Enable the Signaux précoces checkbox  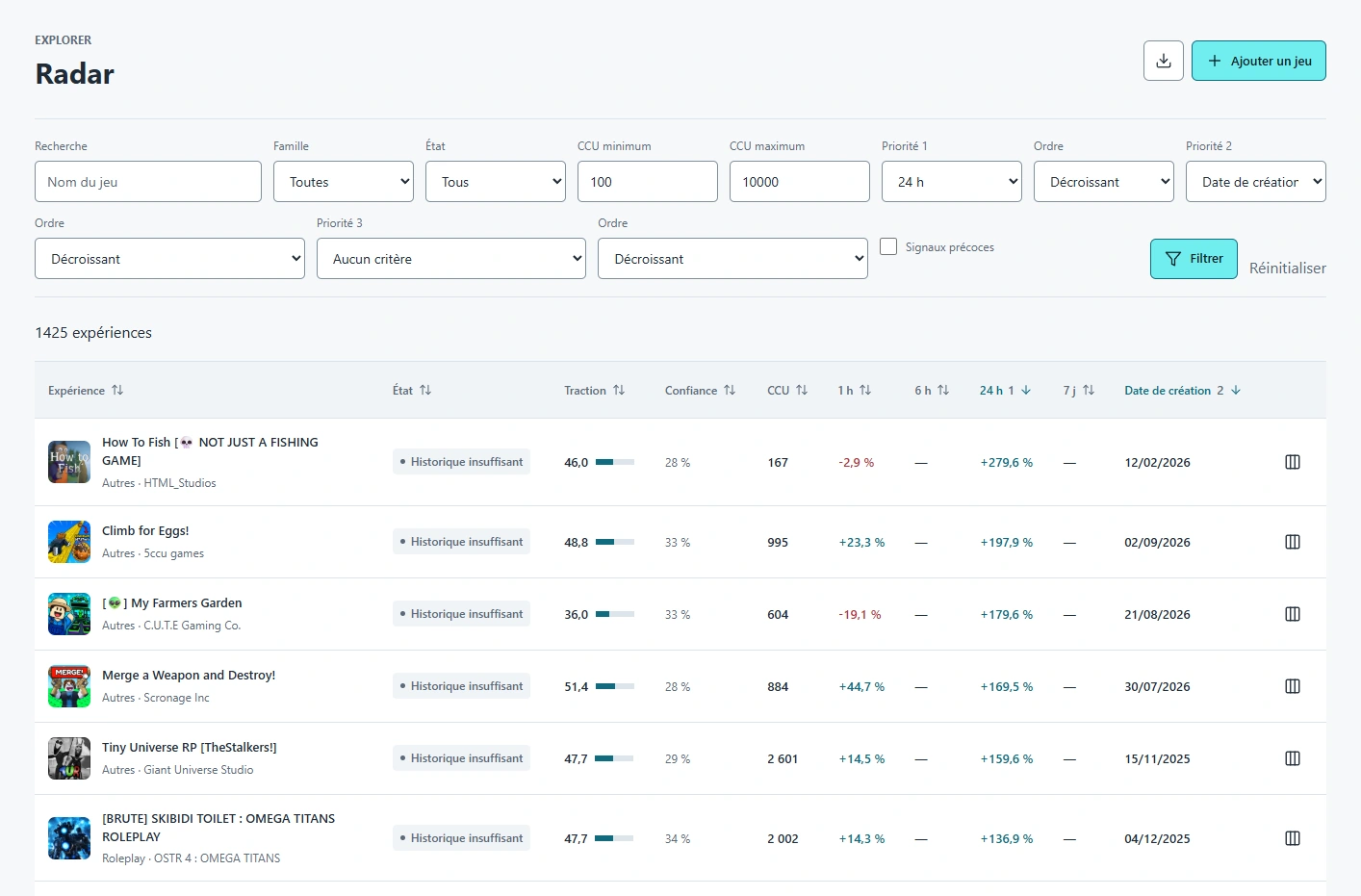(888, 246)
